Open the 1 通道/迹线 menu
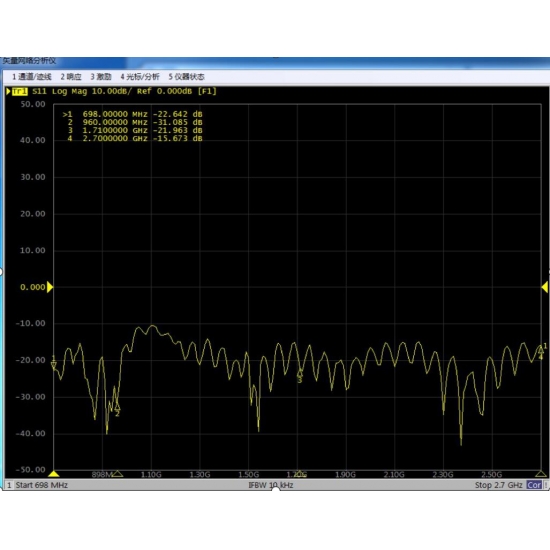 [32, 76]
